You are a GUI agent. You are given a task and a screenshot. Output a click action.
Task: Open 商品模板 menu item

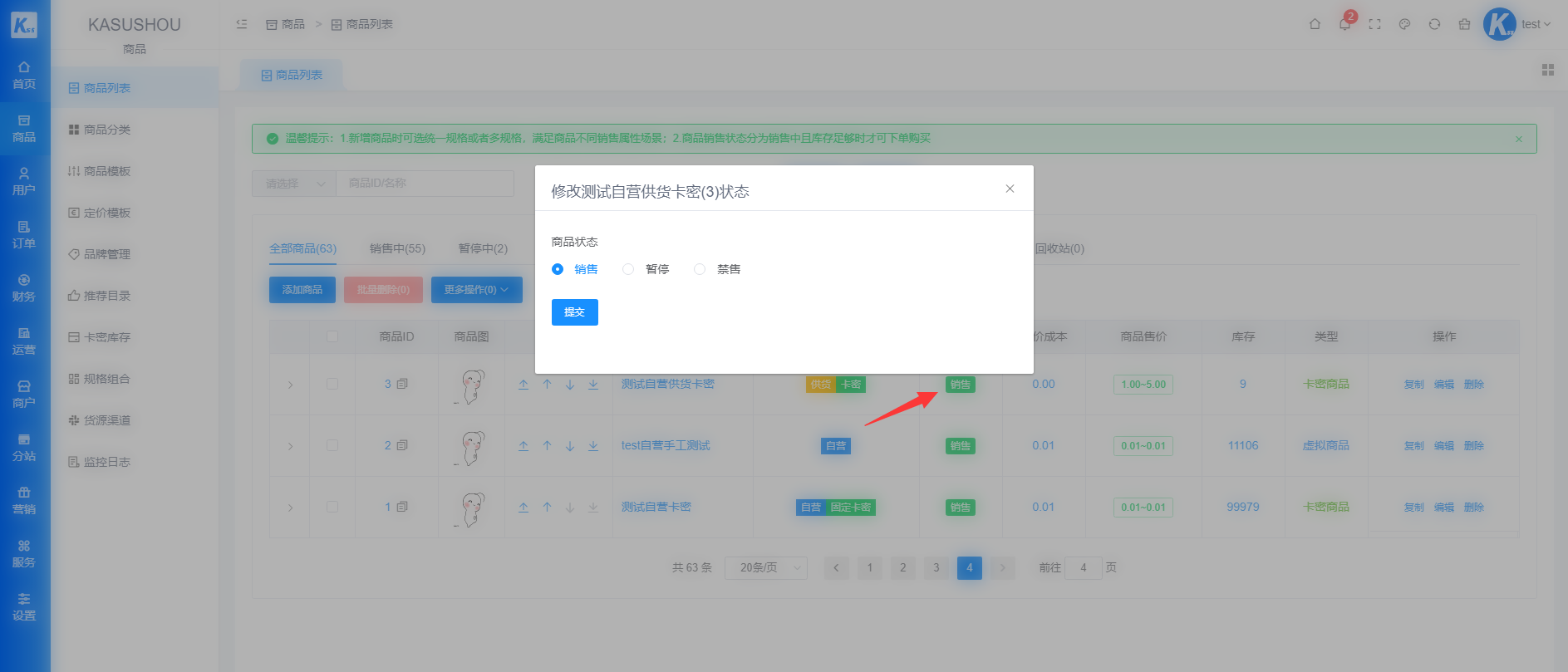[135, 171]
